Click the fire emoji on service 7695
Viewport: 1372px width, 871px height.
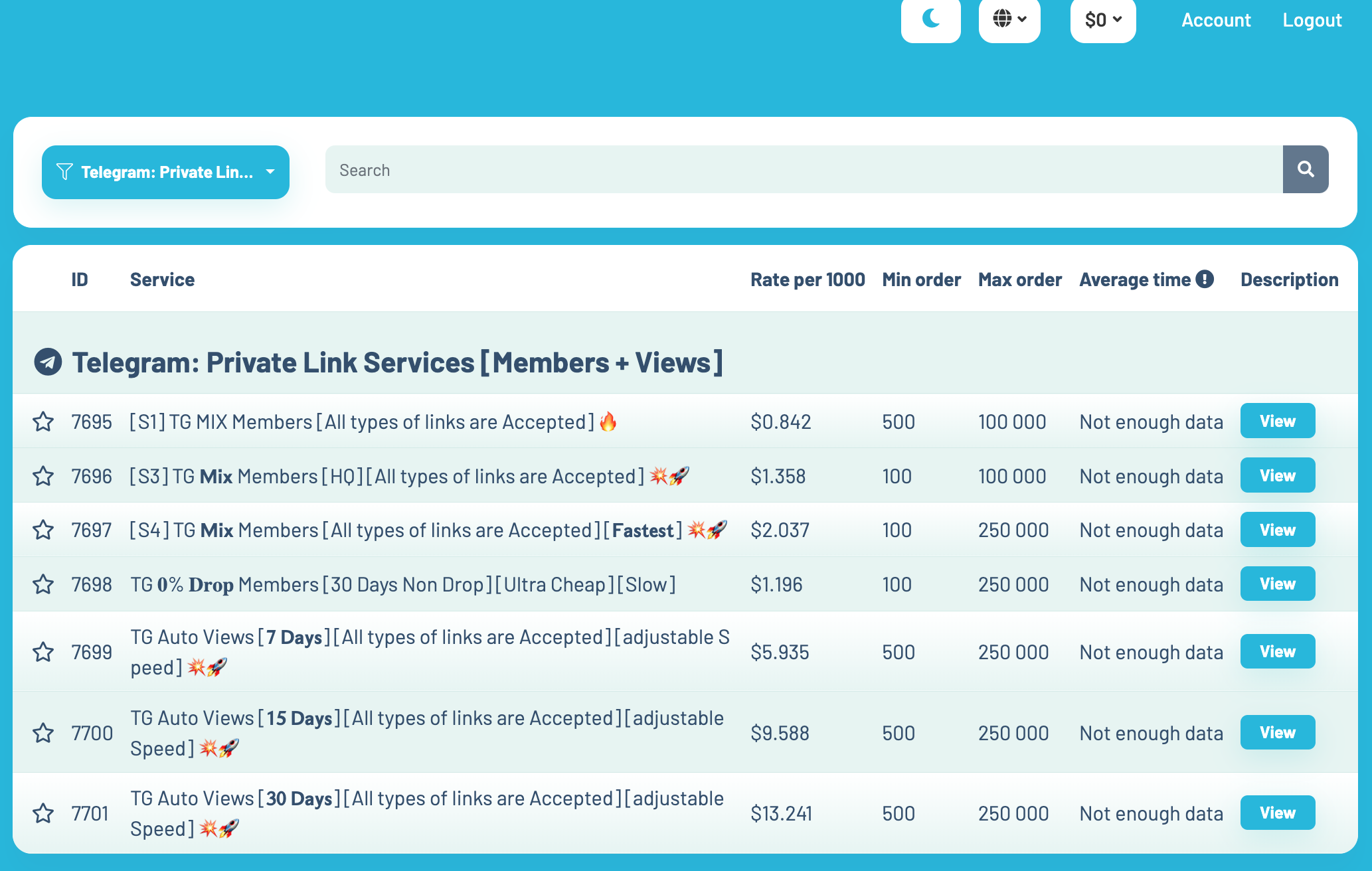pos(608,421)
